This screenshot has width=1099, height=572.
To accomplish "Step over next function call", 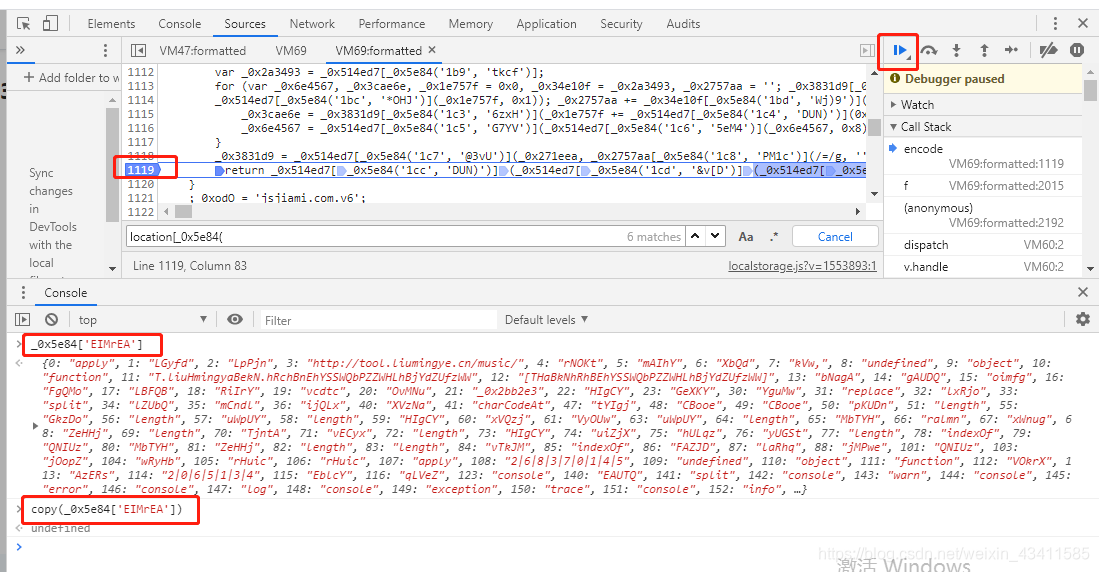I will tap(929, 50).
